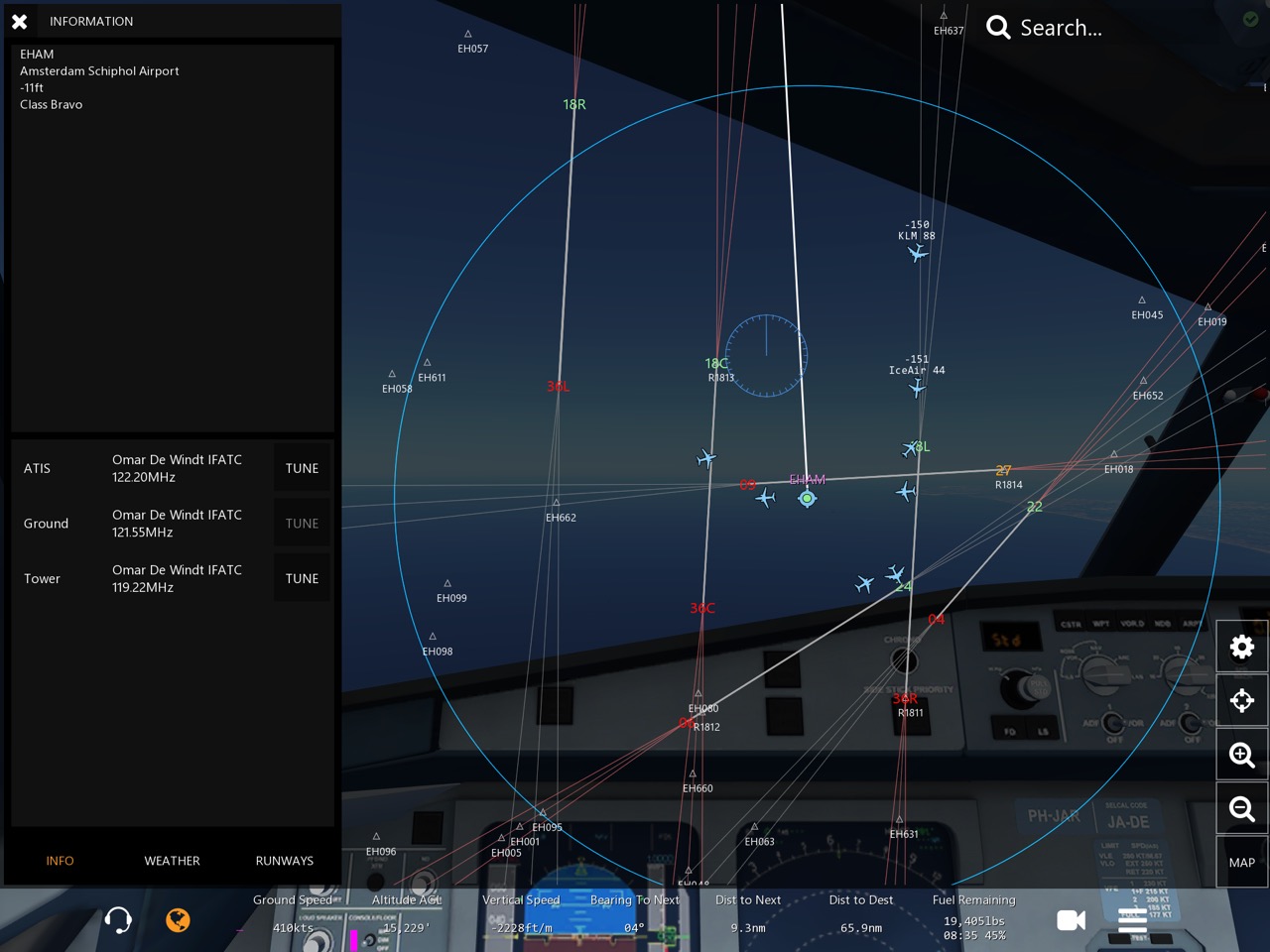Select waypoint EH045 triangle
1270x952 pixels.
click(1142, 300)
